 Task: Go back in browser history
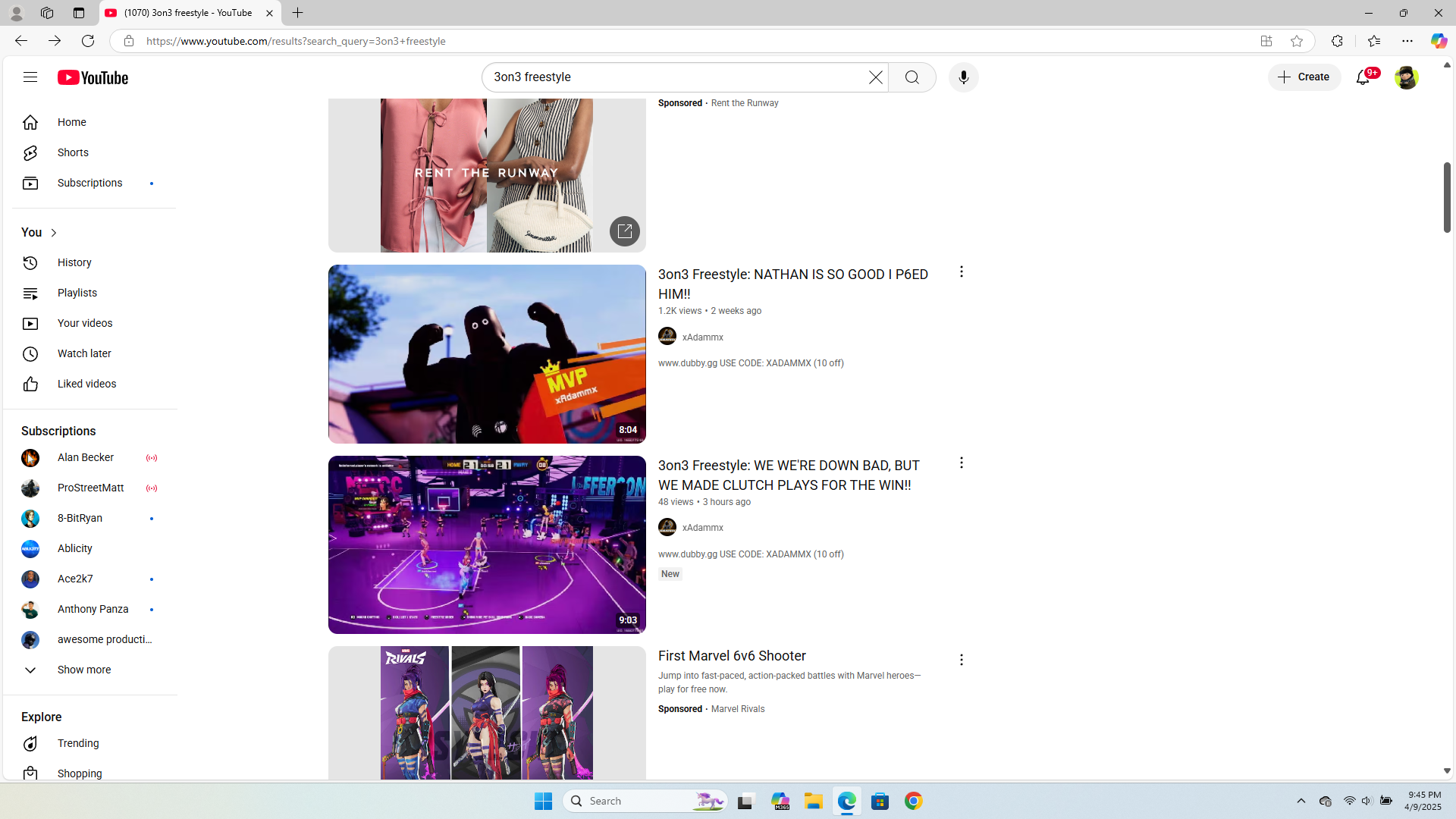point(20,41)
